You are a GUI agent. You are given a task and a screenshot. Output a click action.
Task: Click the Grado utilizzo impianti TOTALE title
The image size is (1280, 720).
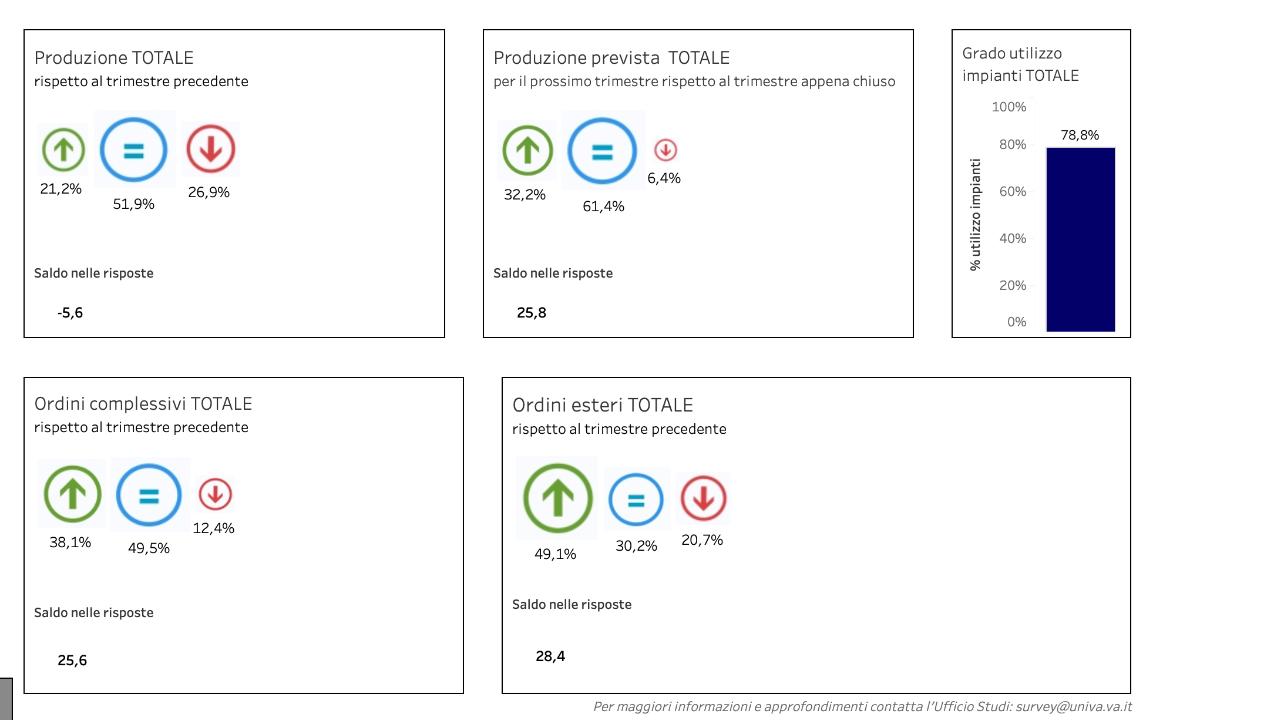(x=1020, y=64)
